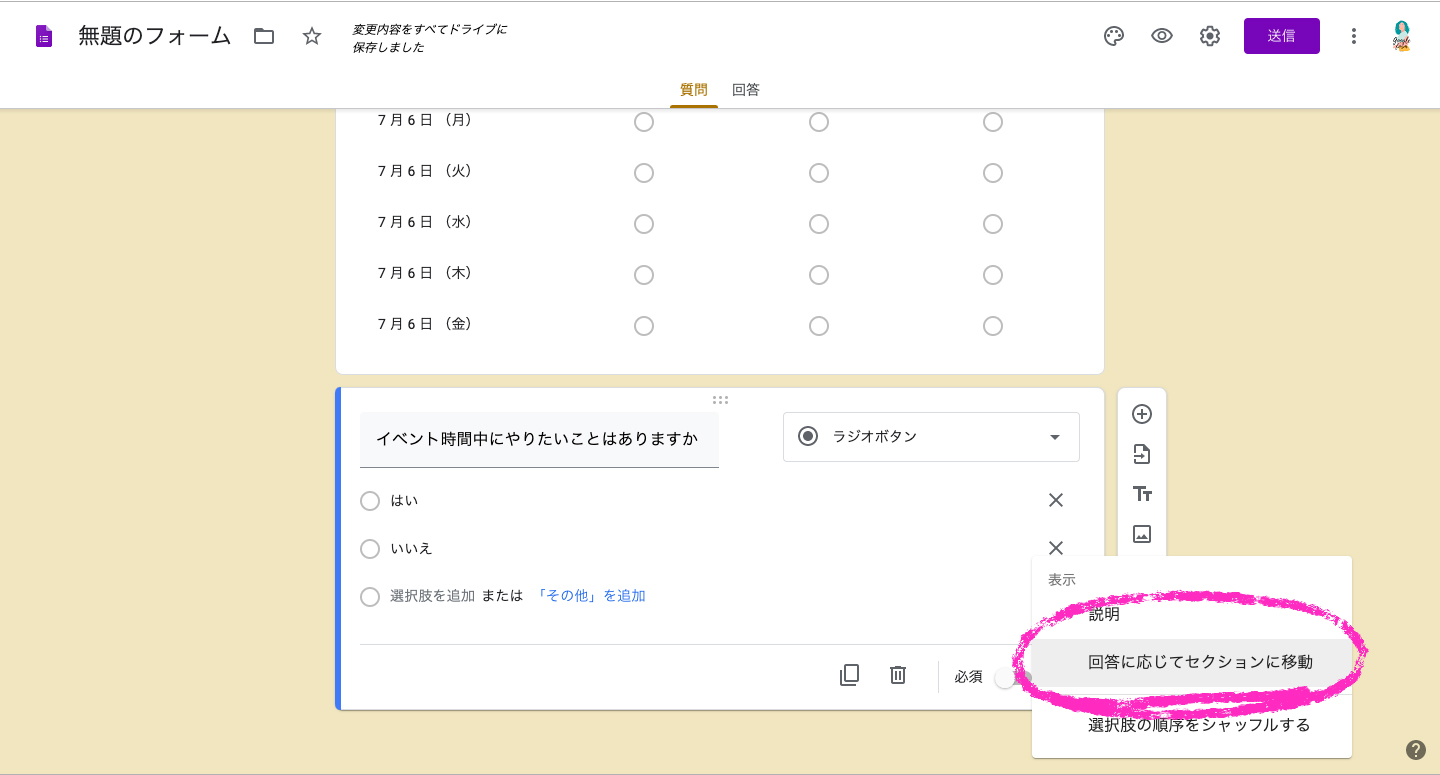
Task: Choose 回答に応じてセクションに移動 menu item
Action: pyautogui.click(x=1192, y=662)
